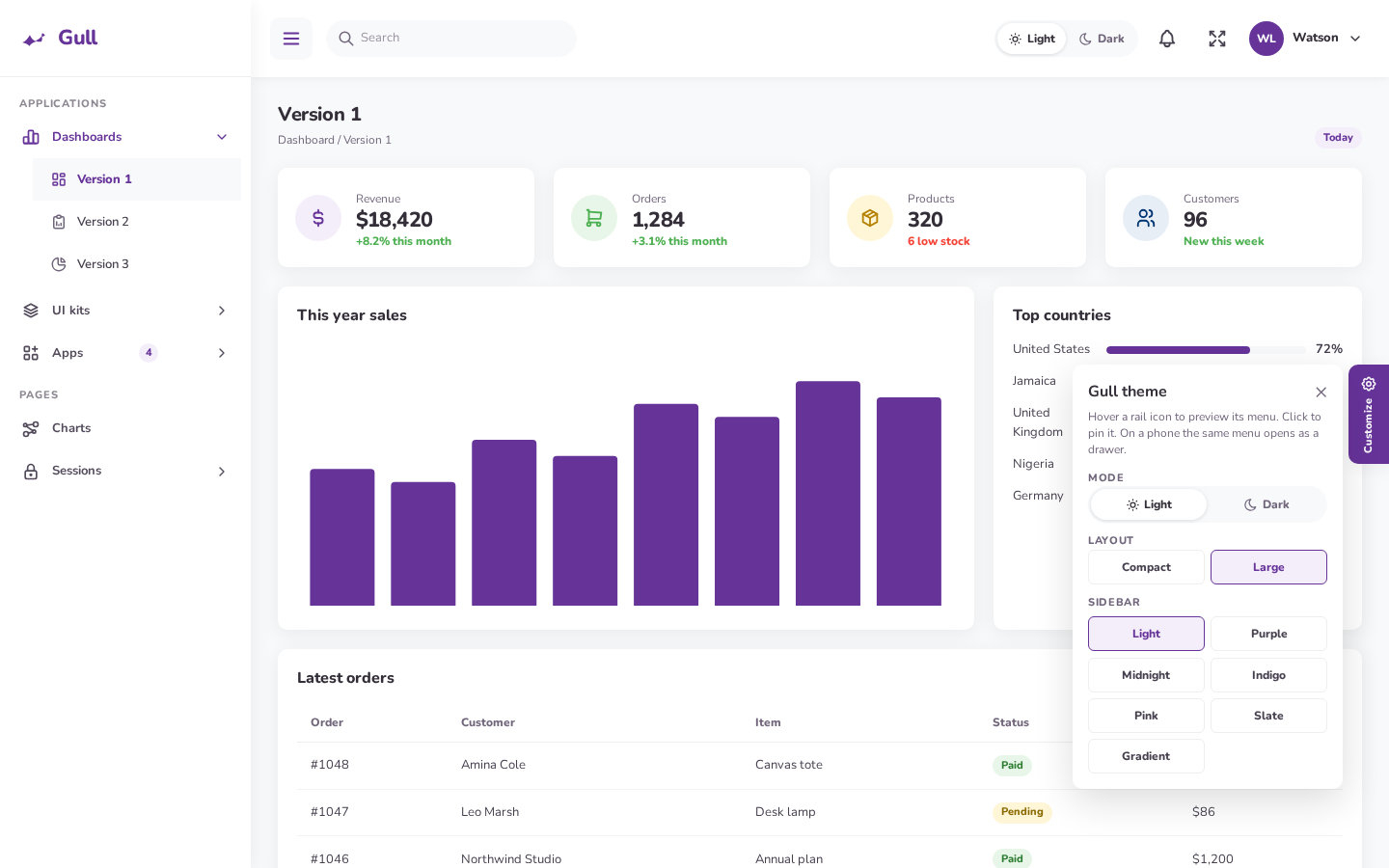Click the Gull logo icon
This screenshot has height=868, width=1389.
35,39
